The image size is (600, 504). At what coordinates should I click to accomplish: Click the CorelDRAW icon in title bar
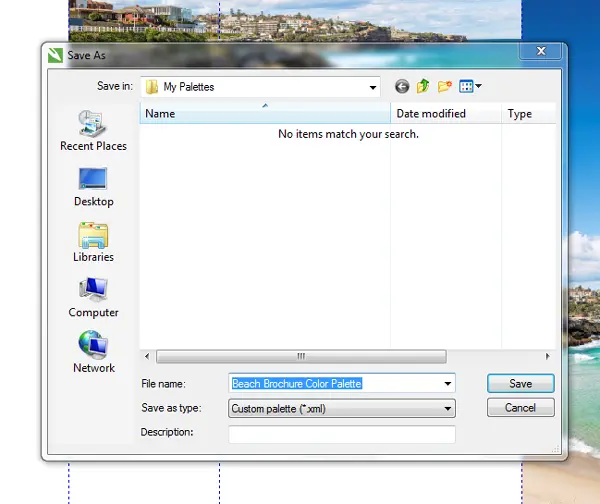pos(55,55)
